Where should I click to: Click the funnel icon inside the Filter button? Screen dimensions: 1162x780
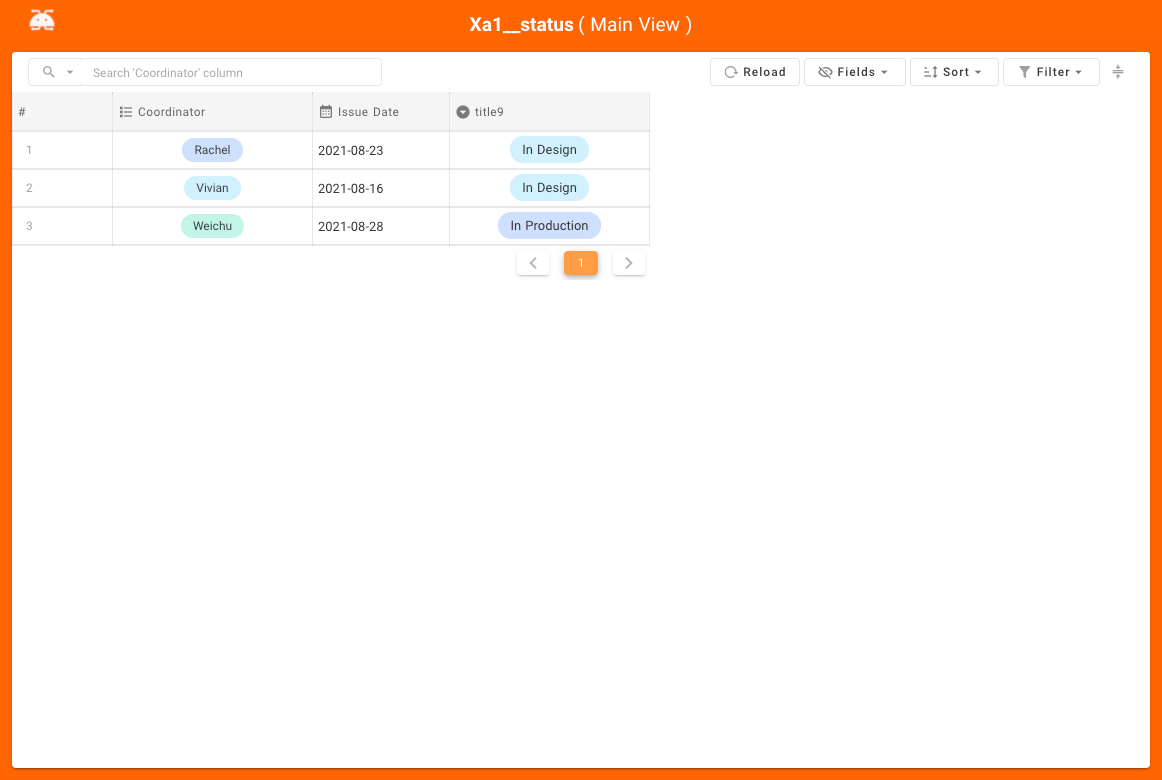pos(1025,71)
